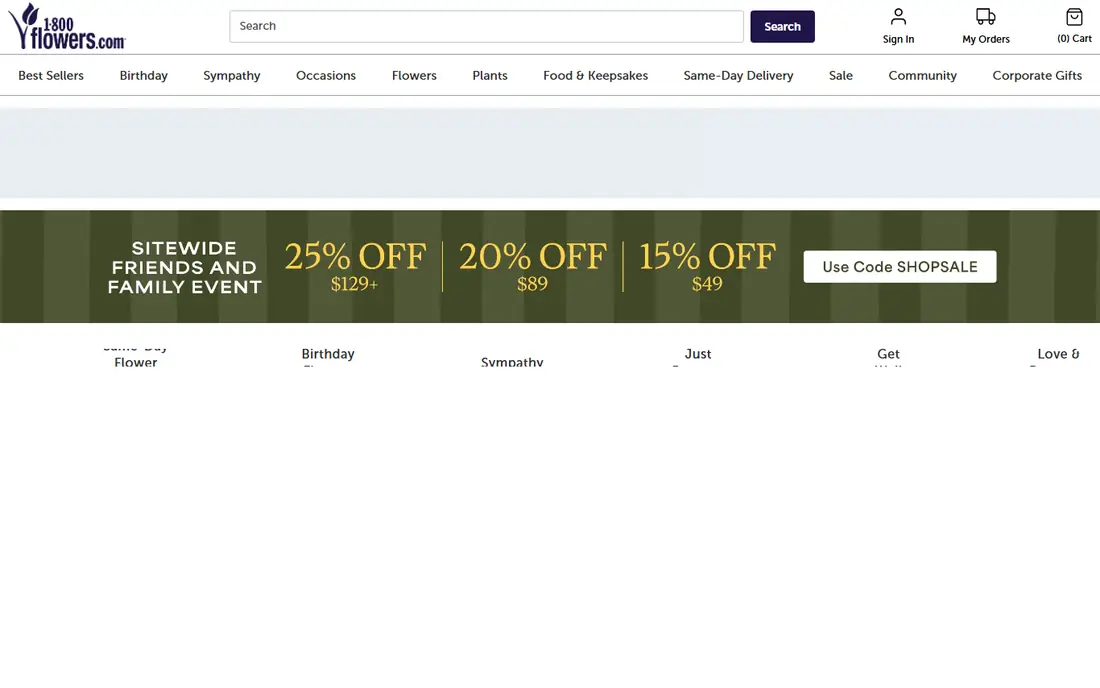
Task: Click Sitewide Friends and Family Event text
Action: [x=185, y=267]
